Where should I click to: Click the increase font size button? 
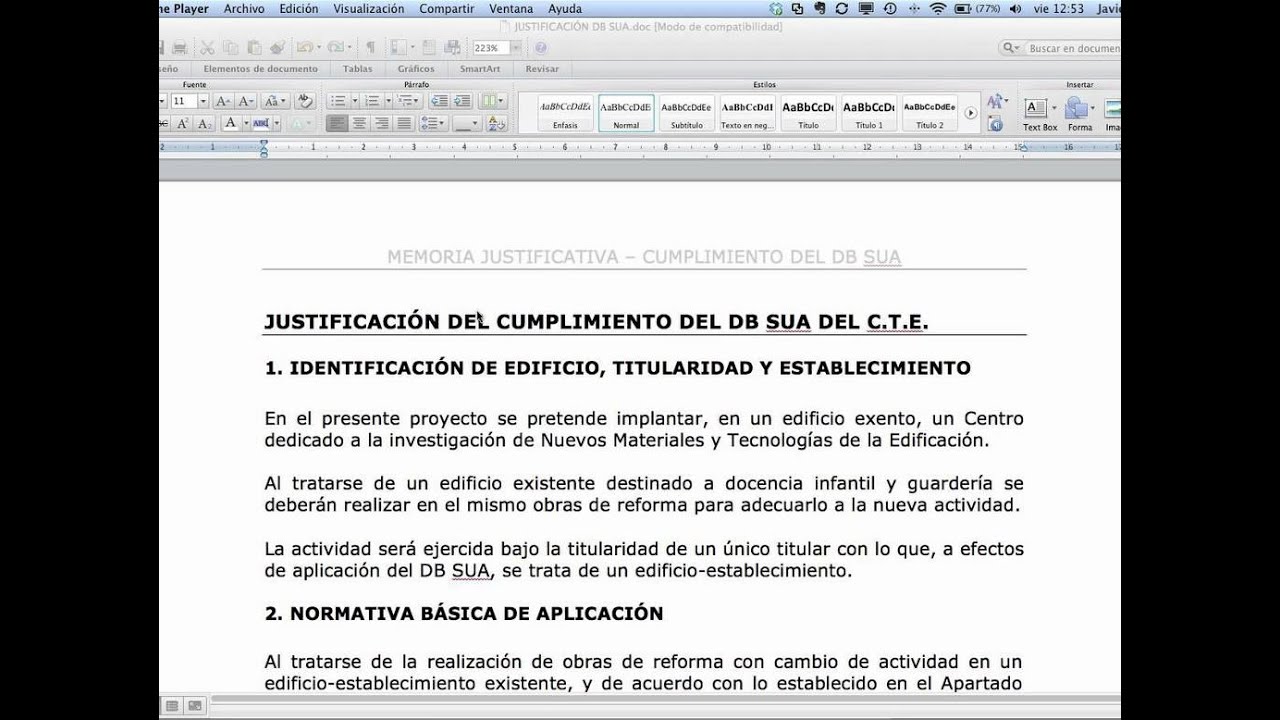(222, 101)
